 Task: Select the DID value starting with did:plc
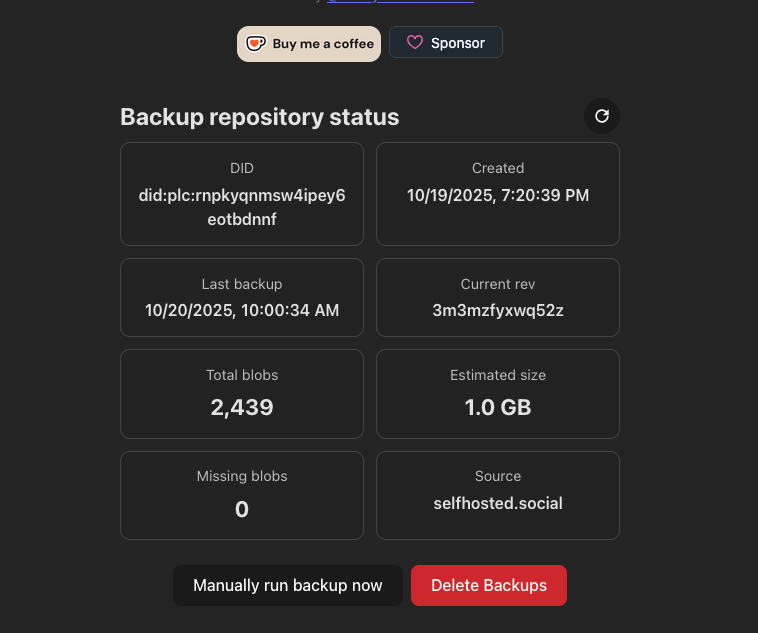click(242, 207)
